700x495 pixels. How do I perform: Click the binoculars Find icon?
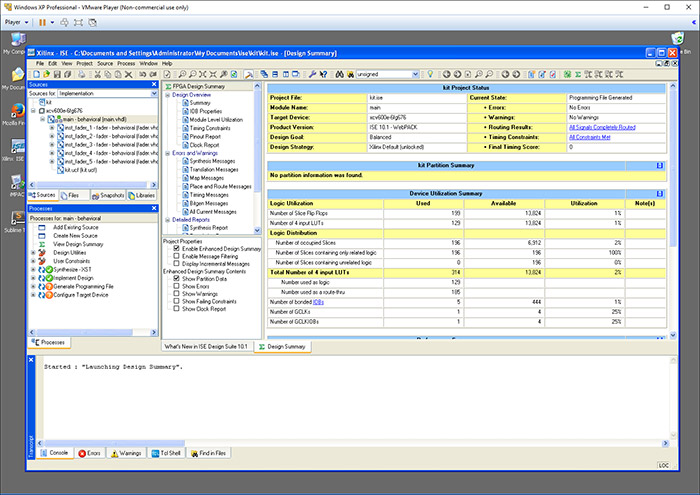340,75
